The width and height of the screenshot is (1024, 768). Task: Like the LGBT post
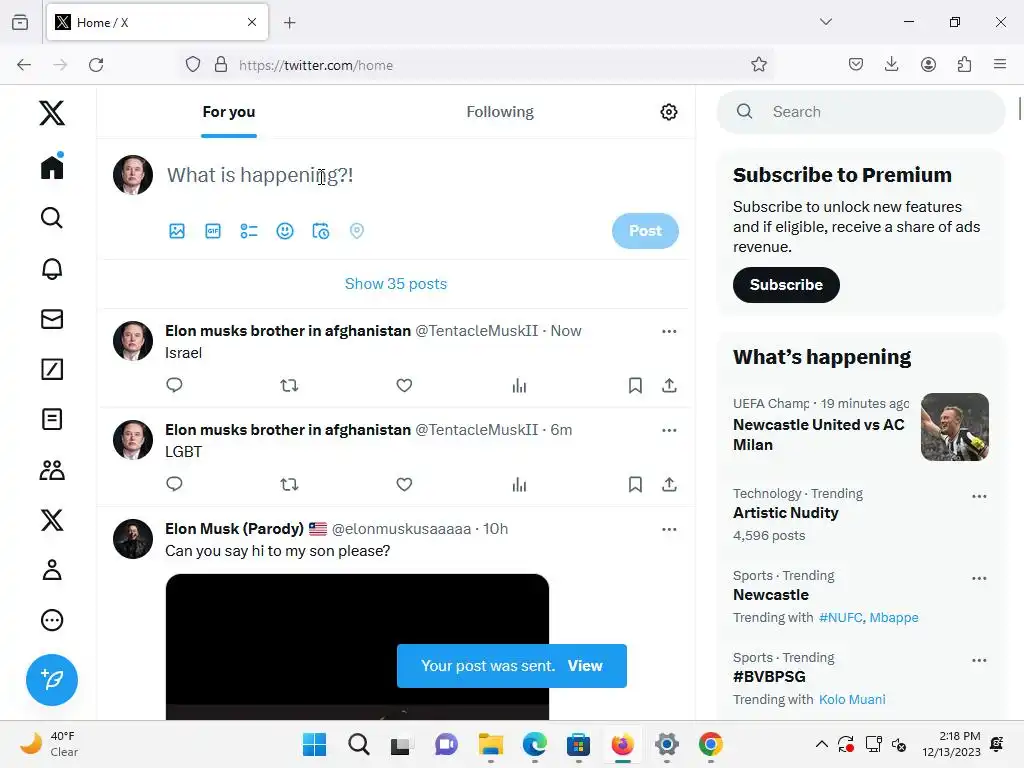404,484
